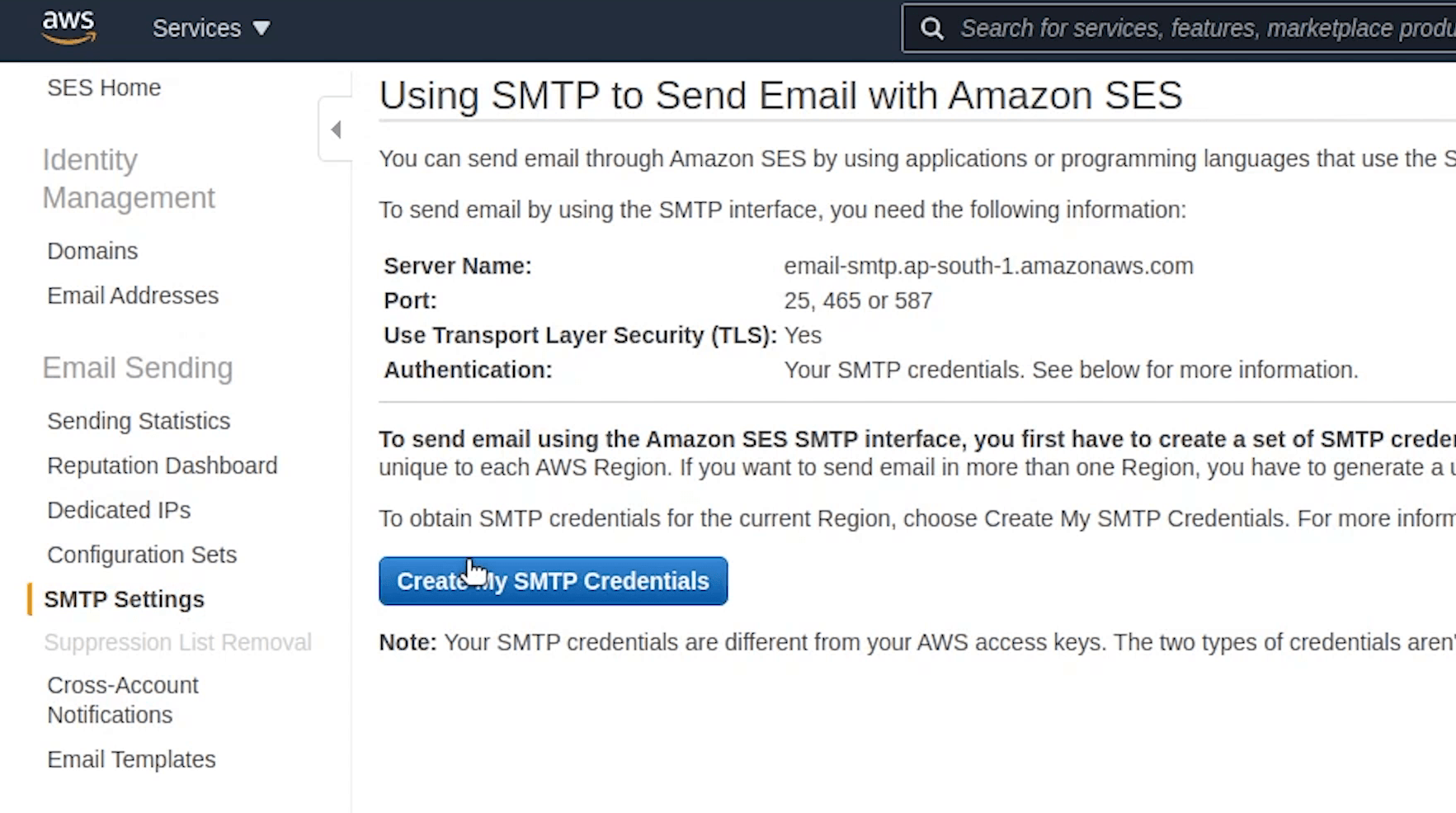1456x813 pixels.
Task: Collapse the sidebar with the arrow icon
Action: 336,129
